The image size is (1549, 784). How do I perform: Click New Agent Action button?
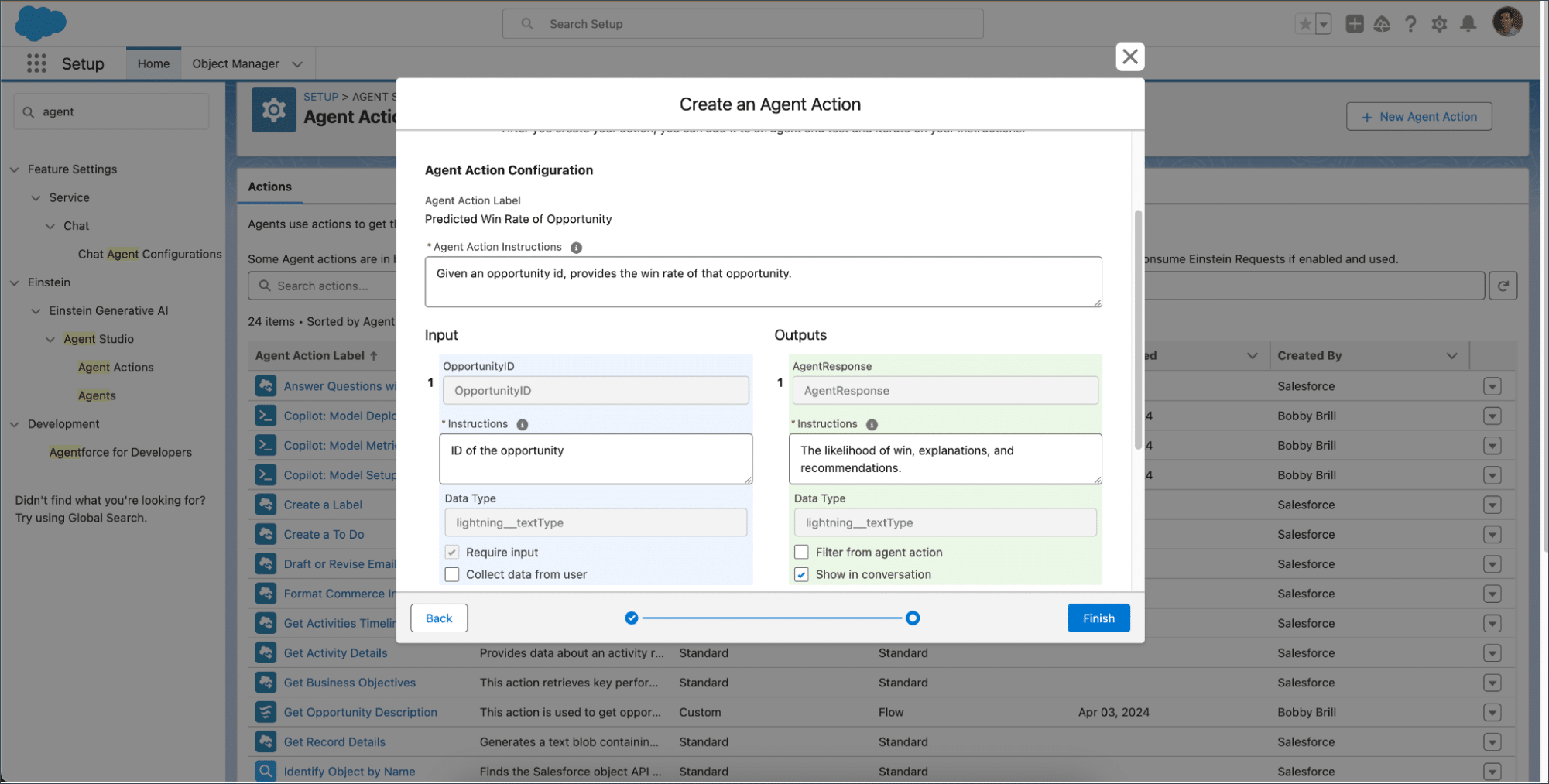pyautogui.click(x=1418, y=116)
